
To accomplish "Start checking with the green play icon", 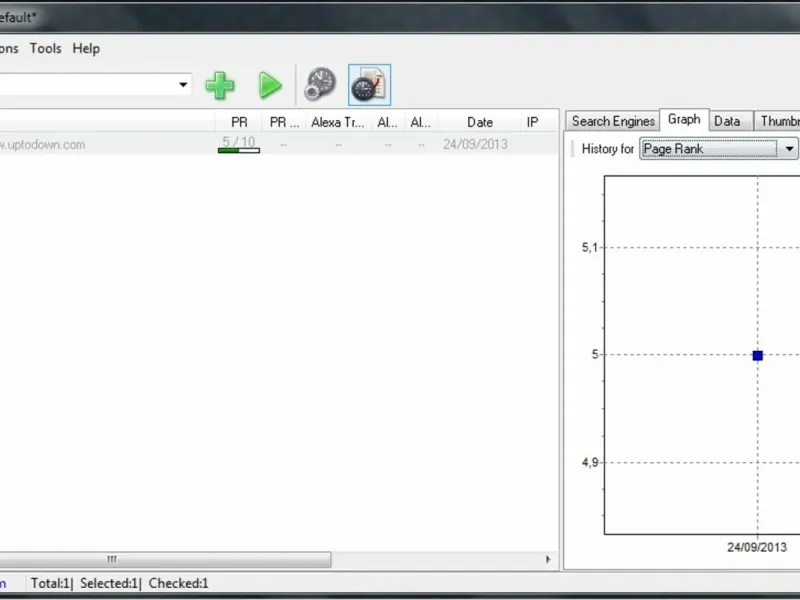I will point(270,85).
